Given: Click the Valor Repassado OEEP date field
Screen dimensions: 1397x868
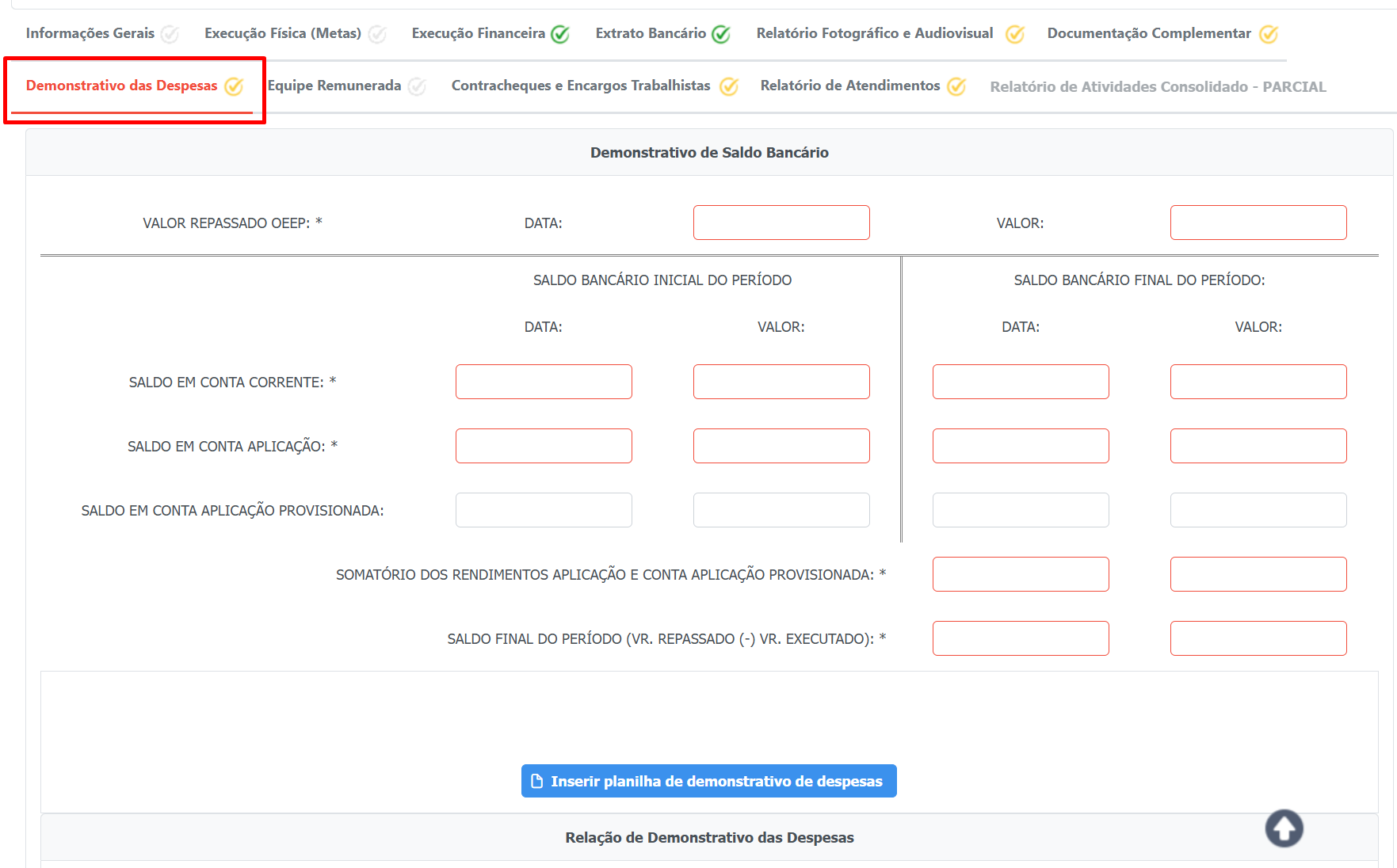Looking at the screenshot, I should pos(781,223).
